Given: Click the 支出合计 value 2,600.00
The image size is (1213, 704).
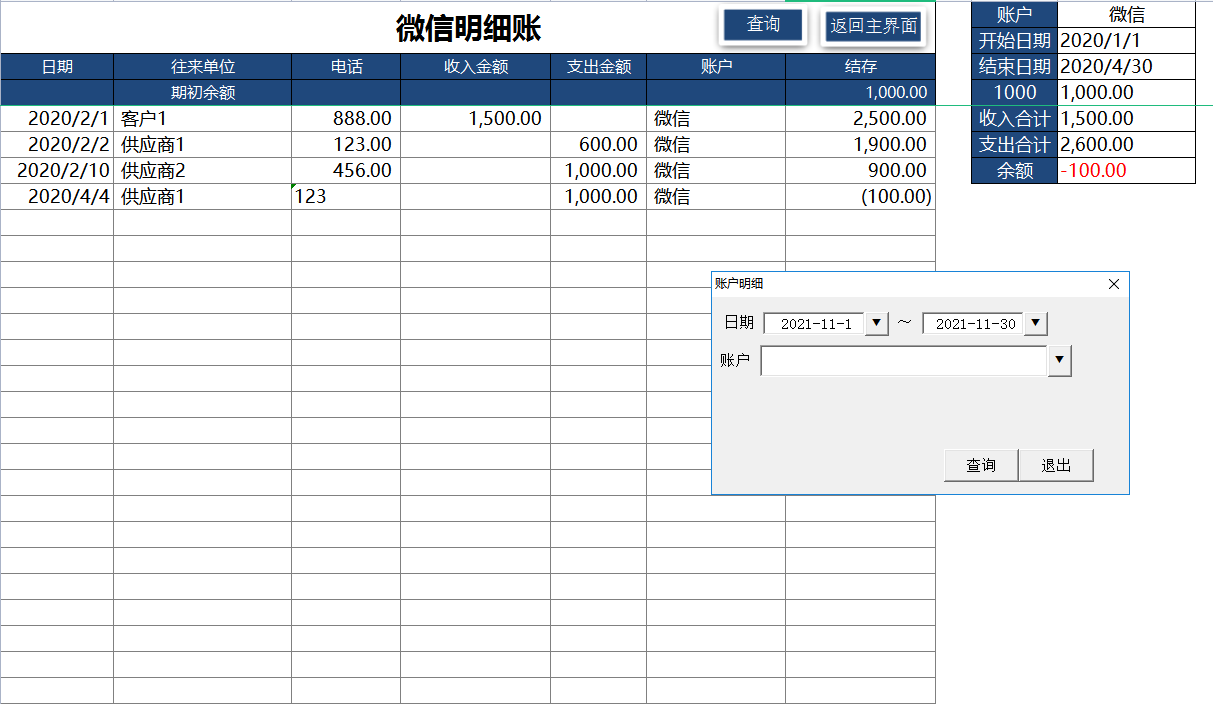Looking at the screenshot, I should pyautogui.click(x=1126, y=145).
